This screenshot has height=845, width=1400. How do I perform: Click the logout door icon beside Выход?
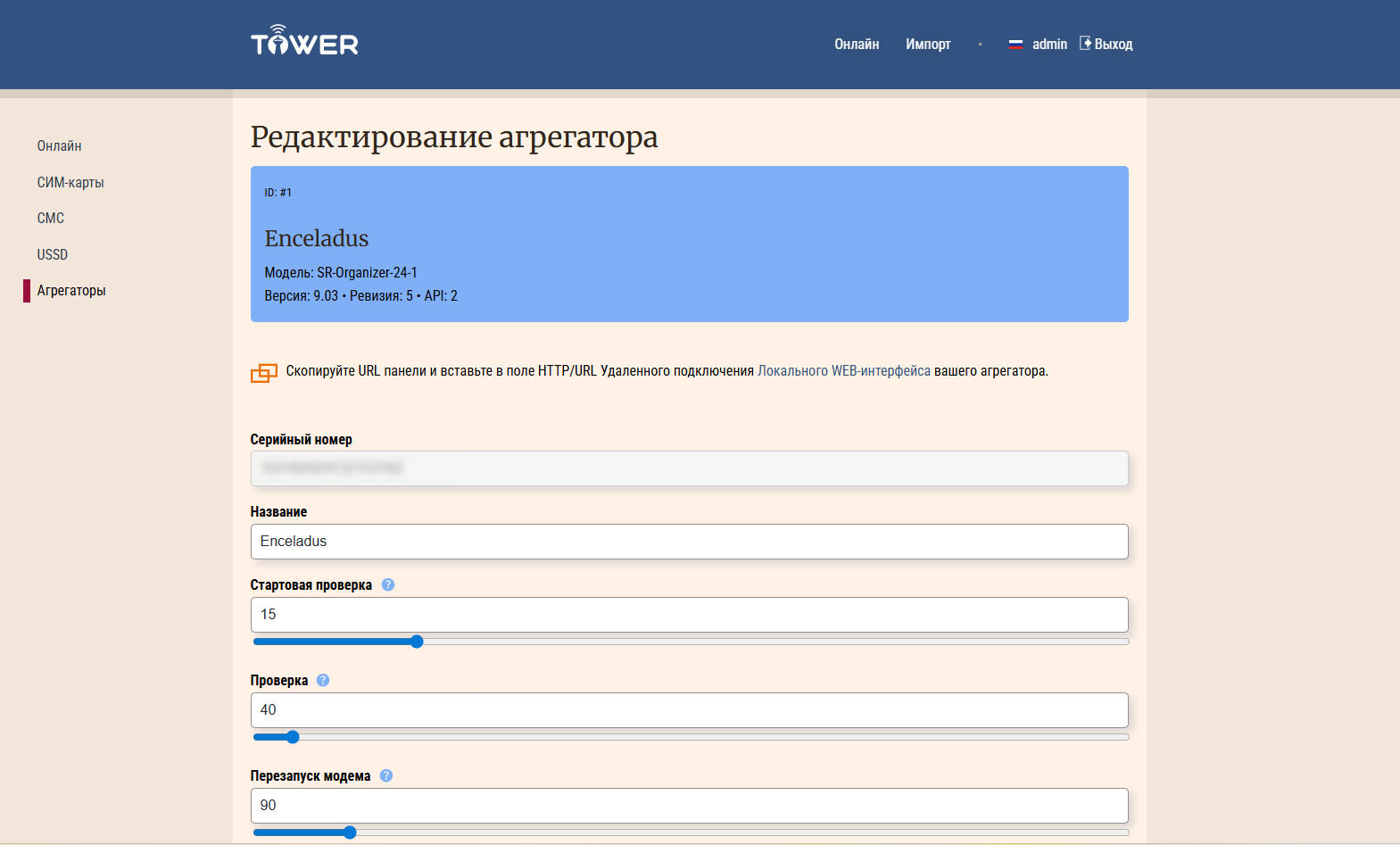pos(1085,43)
